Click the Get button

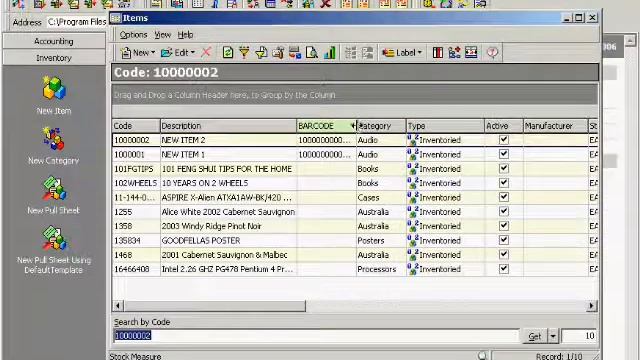coord(535,336)
